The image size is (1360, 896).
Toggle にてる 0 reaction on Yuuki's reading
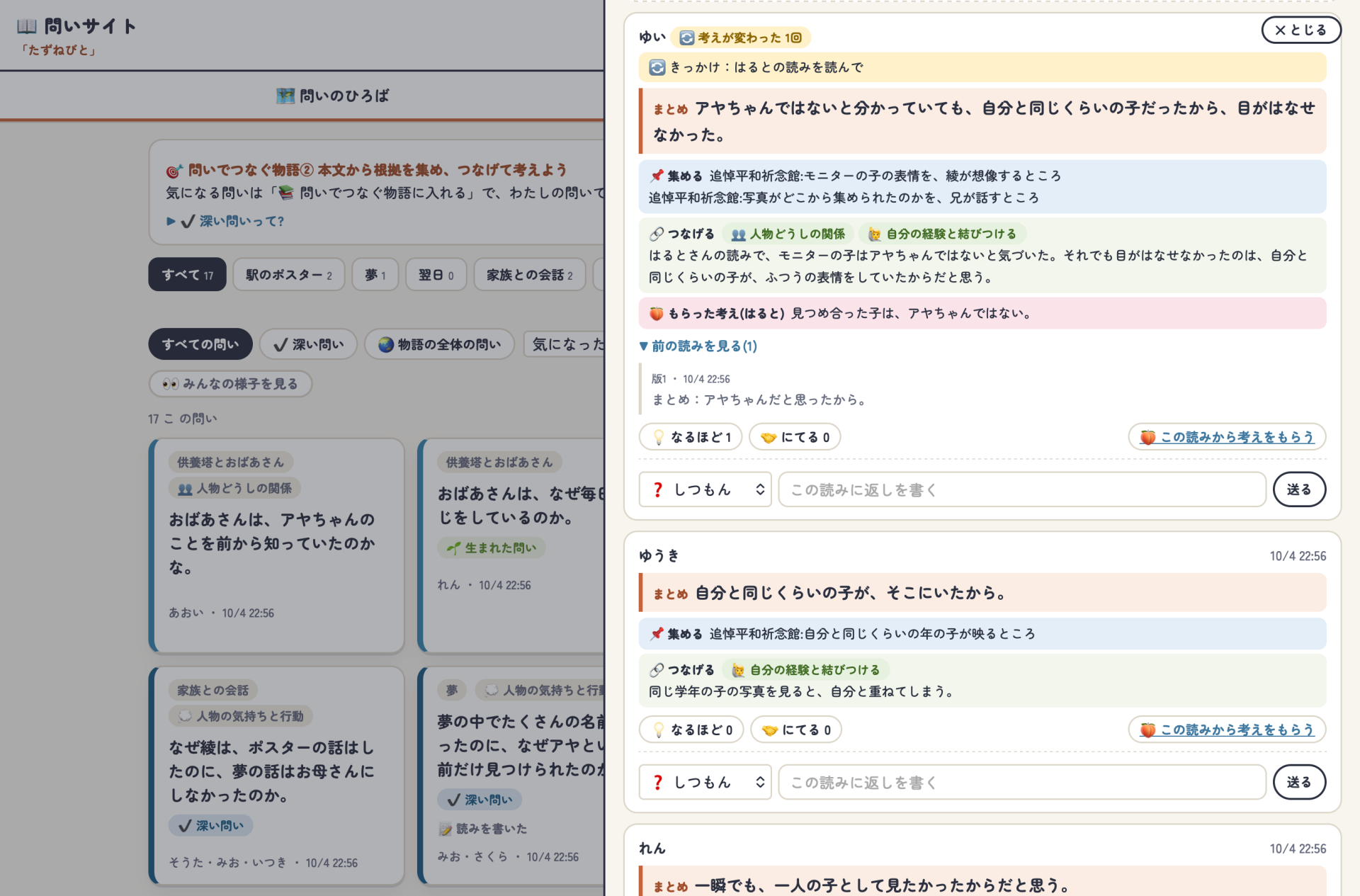tap(796, 730)
